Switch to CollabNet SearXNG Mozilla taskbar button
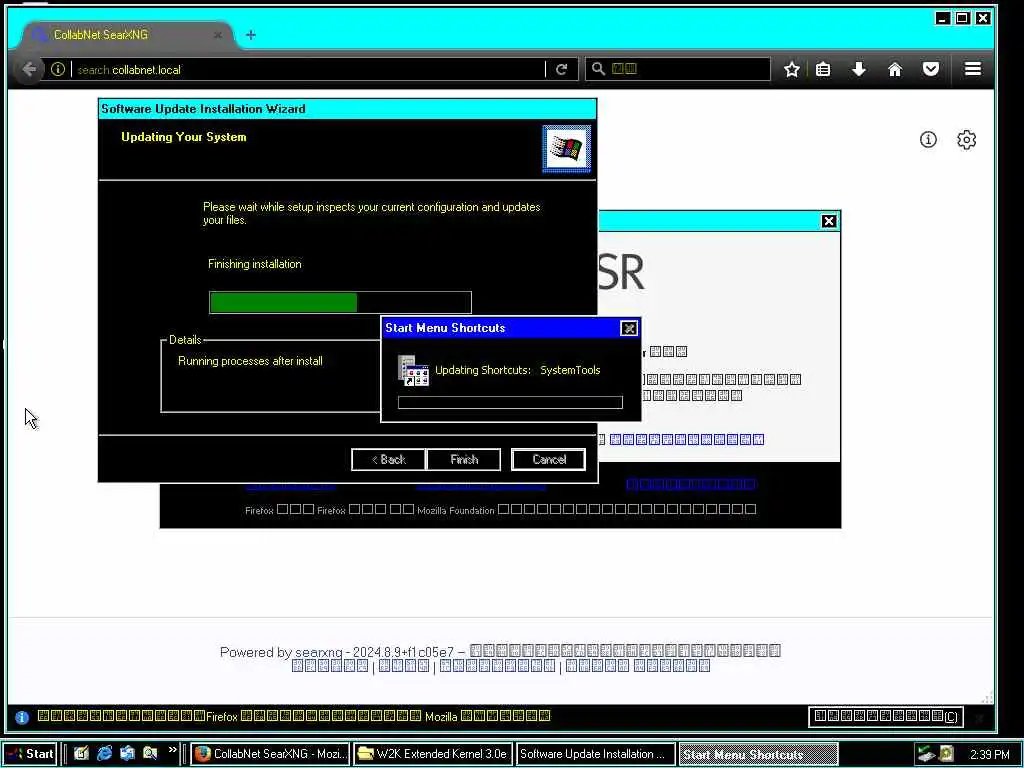 pyautogui.click(x=270, y=754)
